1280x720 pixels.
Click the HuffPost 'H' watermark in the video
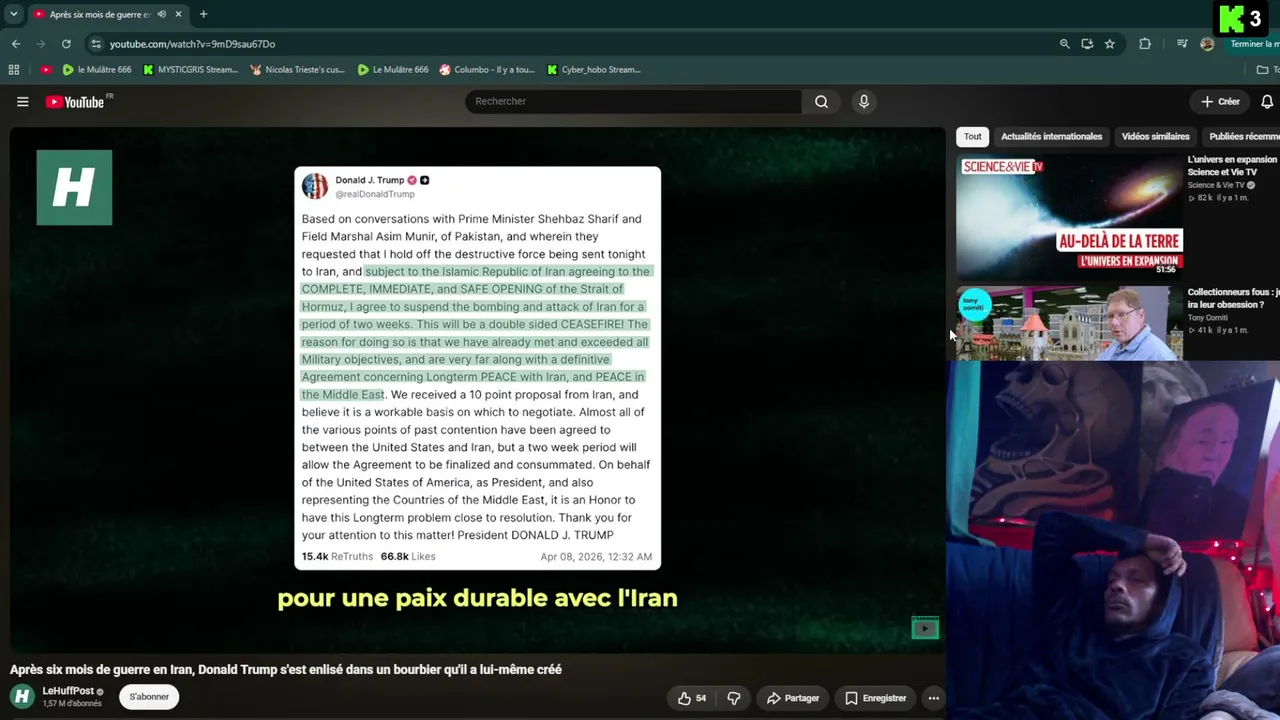(74, 188)
